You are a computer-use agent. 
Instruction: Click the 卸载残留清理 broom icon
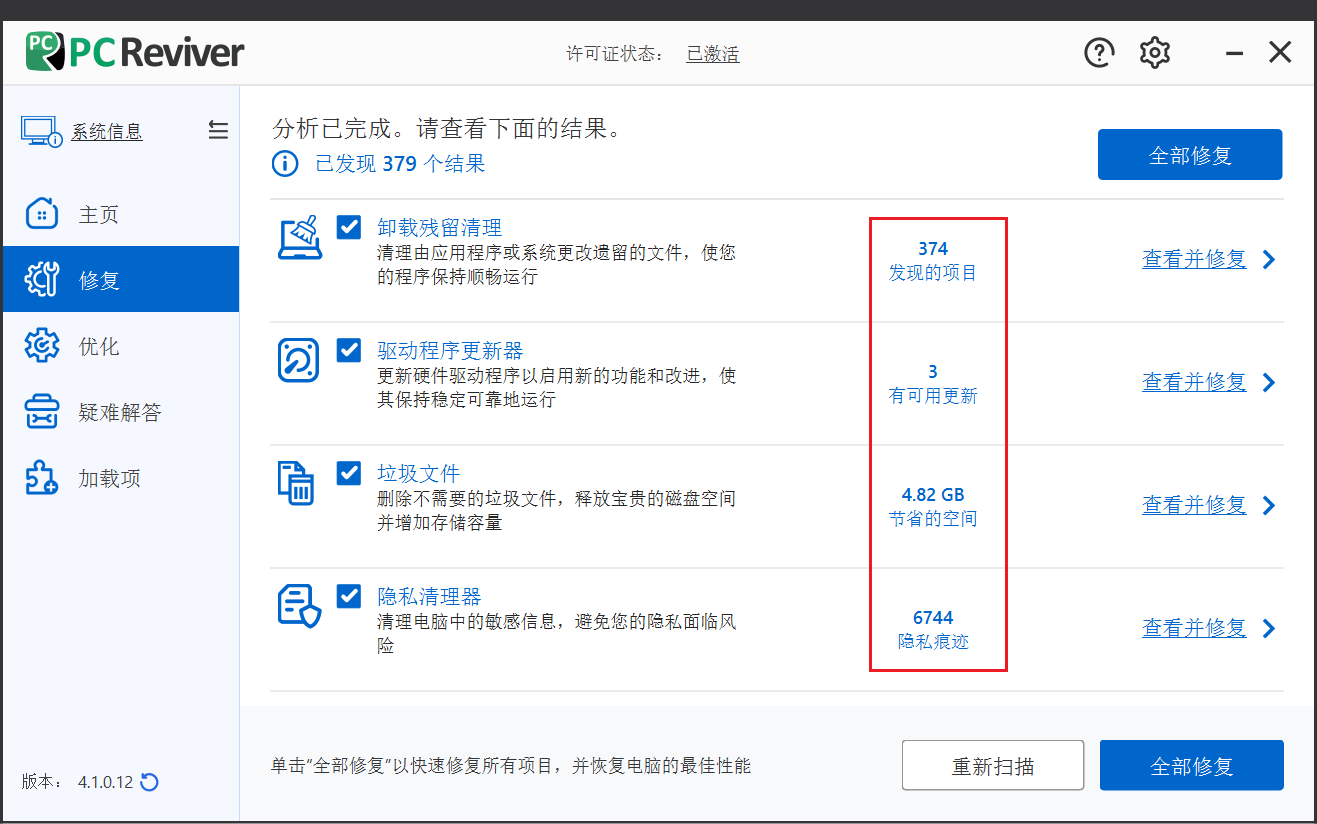click(x=299, y=238)
